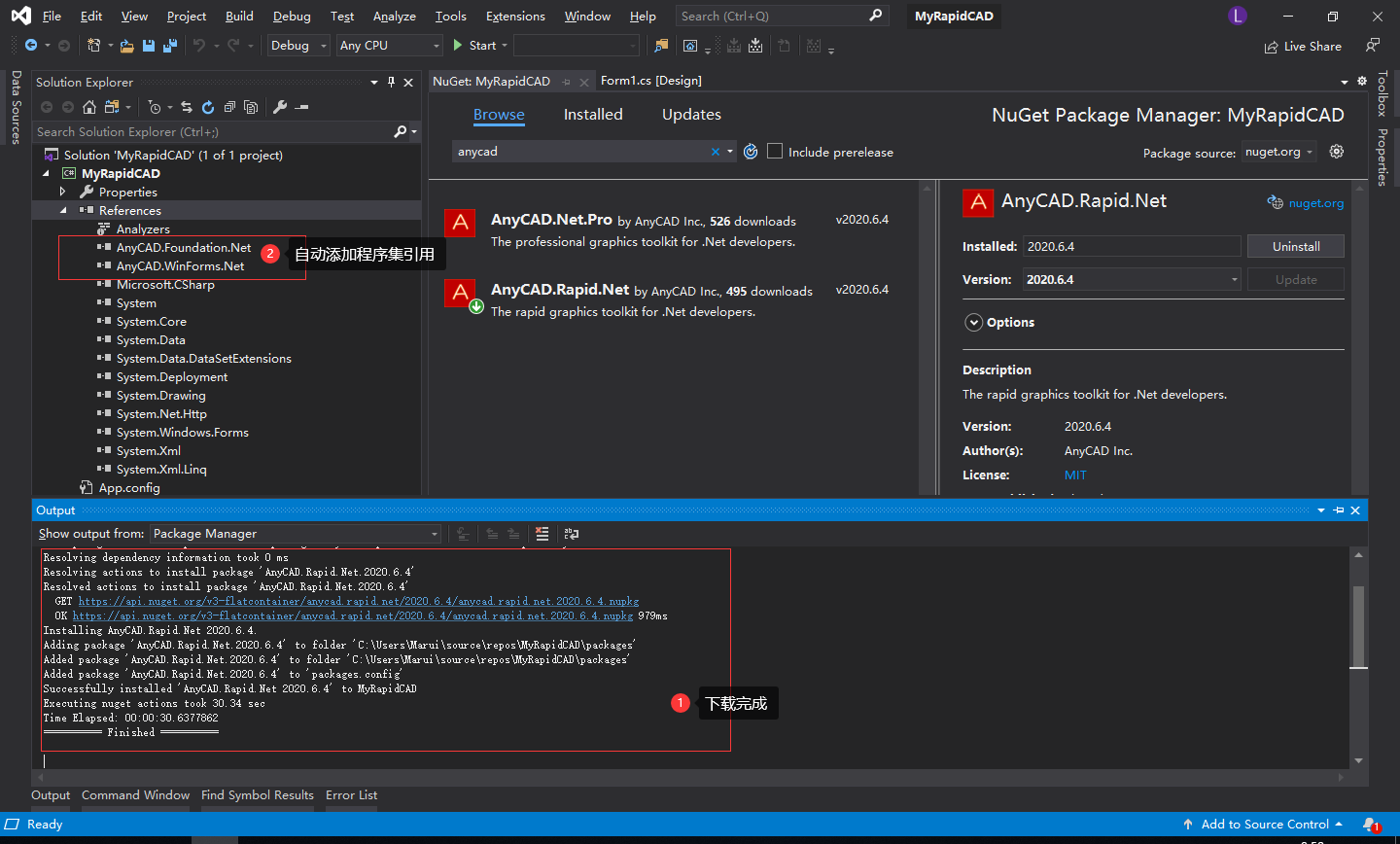
Task: Open the Extensions menu
Action: pos(515,17)
